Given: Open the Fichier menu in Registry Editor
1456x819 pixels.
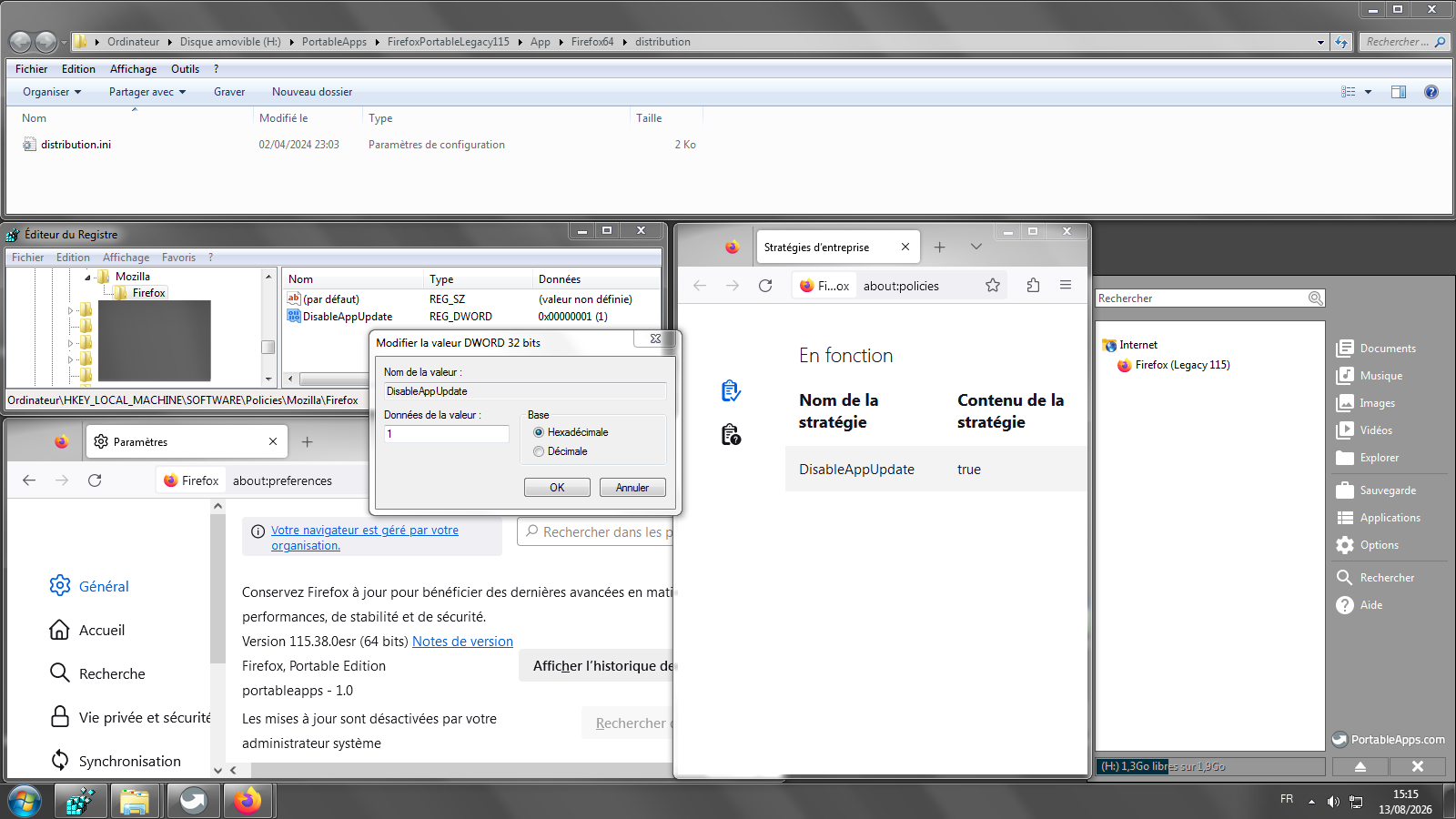Looking at the screenshot, I should [x=27, y=258].
